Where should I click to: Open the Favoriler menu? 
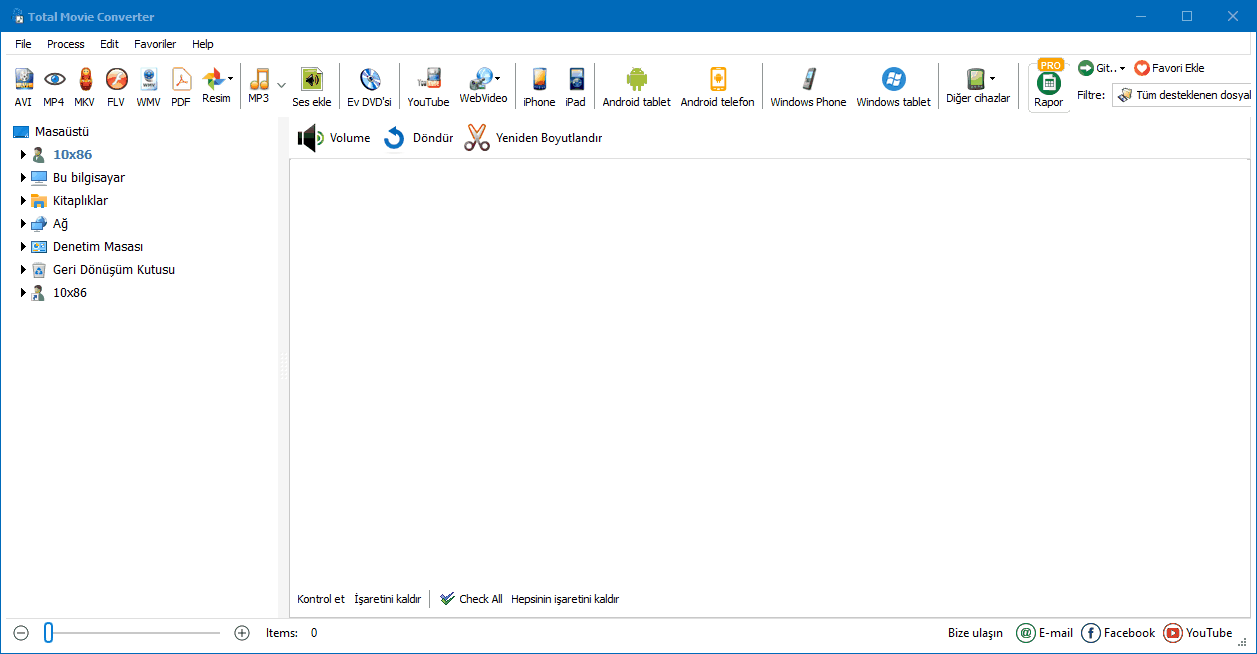coord(155,44)
